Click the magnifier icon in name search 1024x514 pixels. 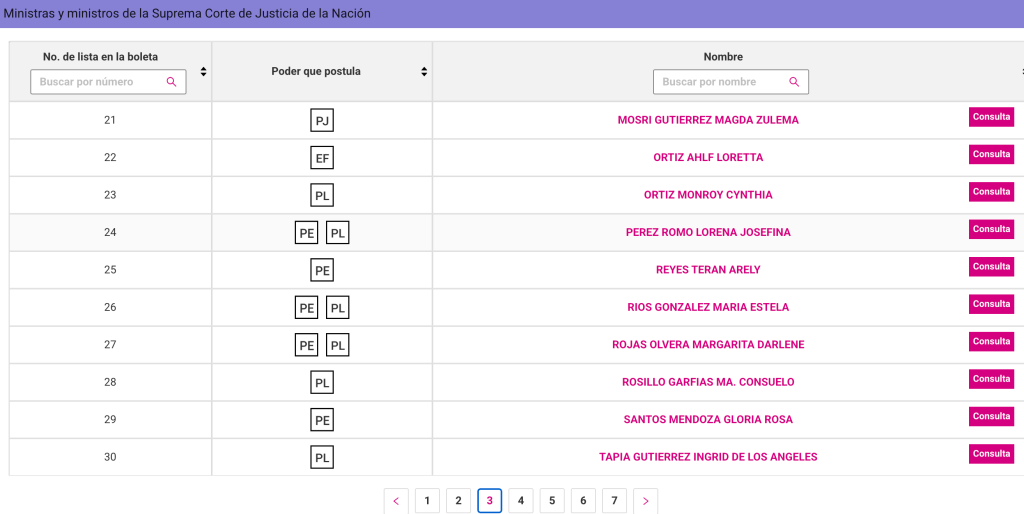tap(794, 82)
